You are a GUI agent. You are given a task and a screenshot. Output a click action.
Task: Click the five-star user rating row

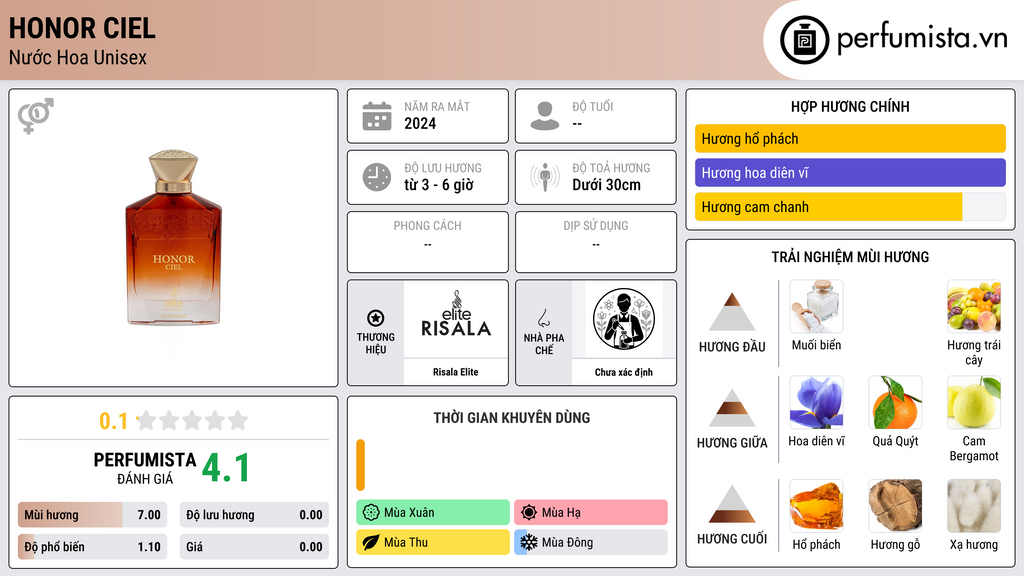(x=193, y=420)
